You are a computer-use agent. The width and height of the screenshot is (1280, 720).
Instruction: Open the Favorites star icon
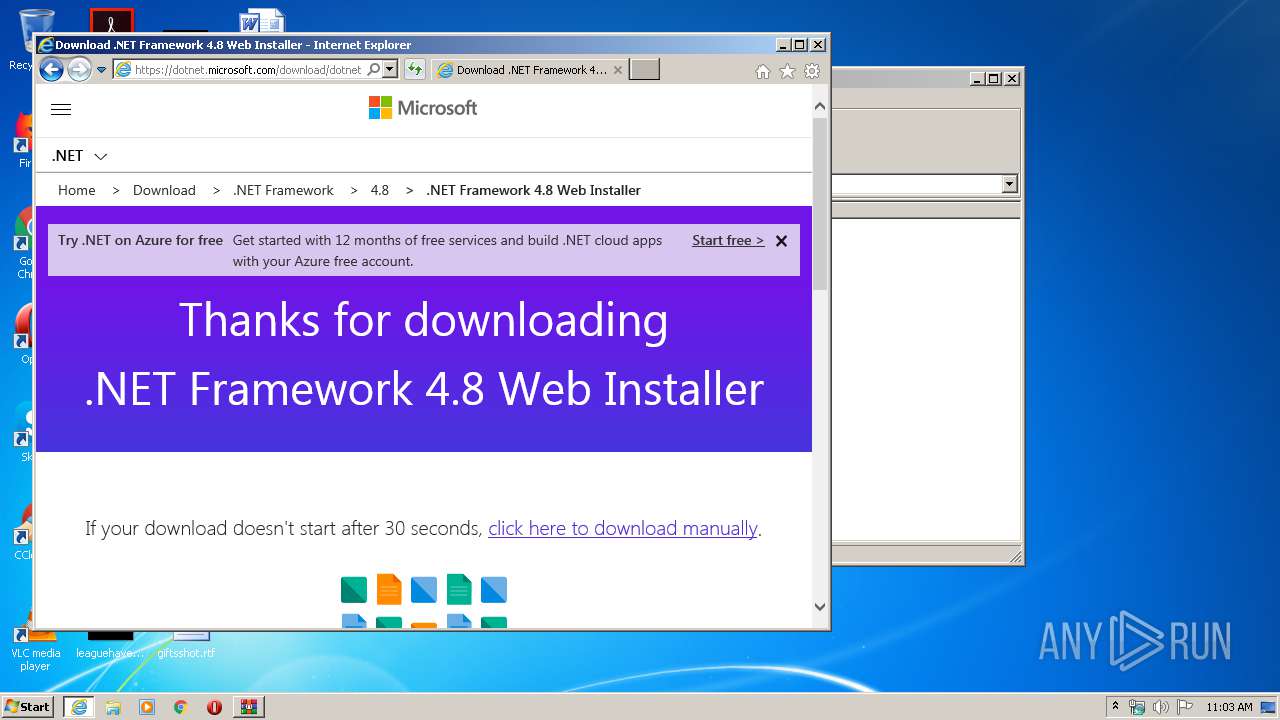click(x=787, y=71)
